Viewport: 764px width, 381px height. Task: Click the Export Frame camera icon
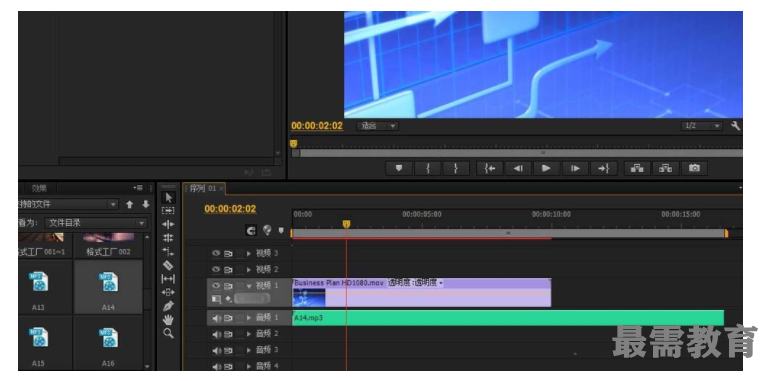[694, 168]
